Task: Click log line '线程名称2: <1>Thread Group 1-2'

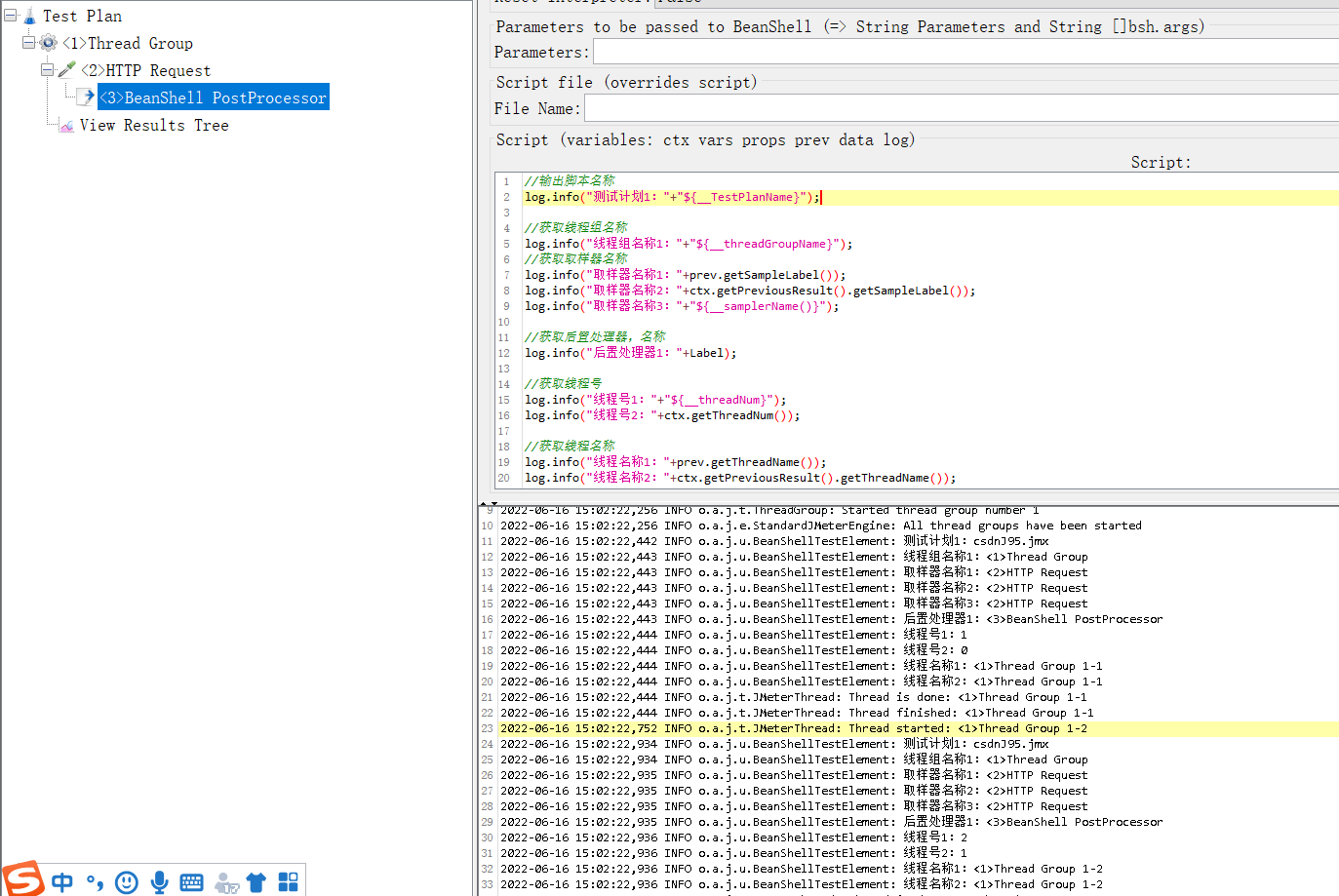Action: click(x=802, y=884)
